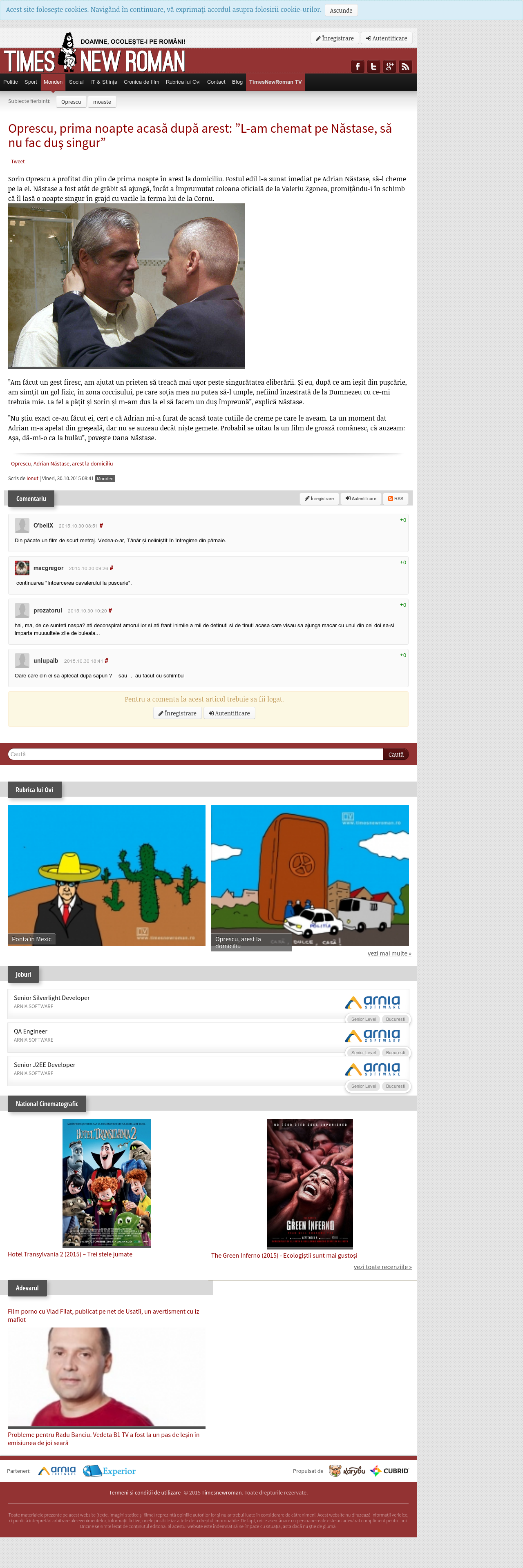The width and height of the screenshot is (523, 1568).
Task: Open the QA Engineer job listing
Action: [31, 1031]
